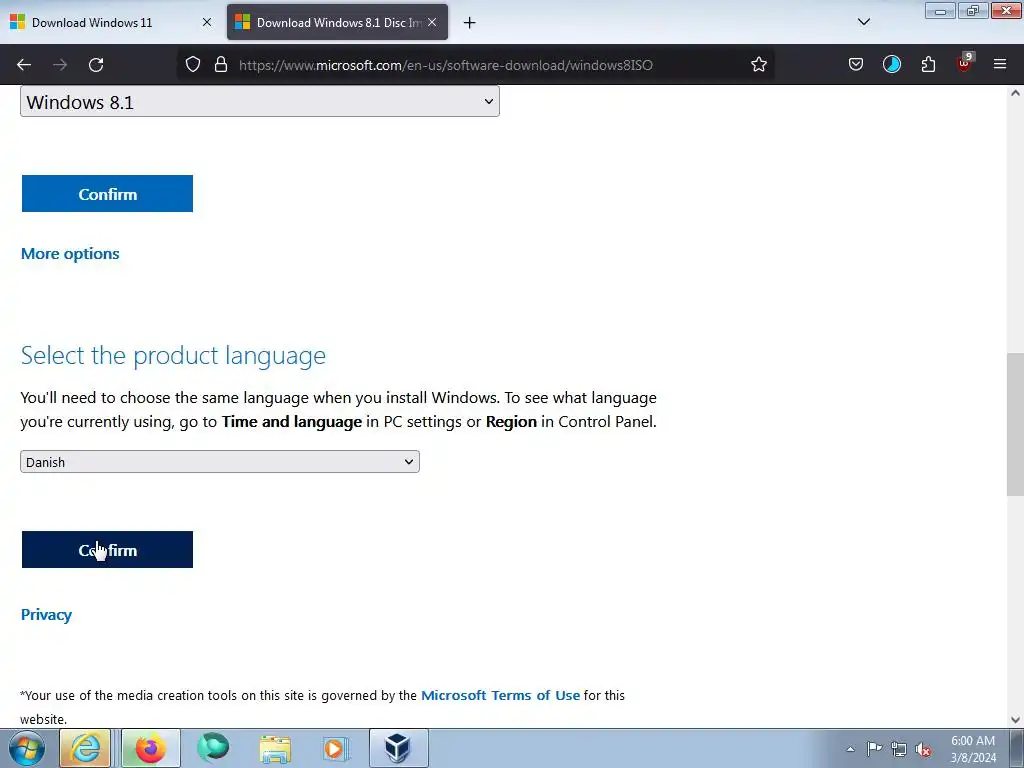The width and height of the screenshot is (1024, 768).
Task: Click the page scrollbar thumb
Action: [1015, 424]
